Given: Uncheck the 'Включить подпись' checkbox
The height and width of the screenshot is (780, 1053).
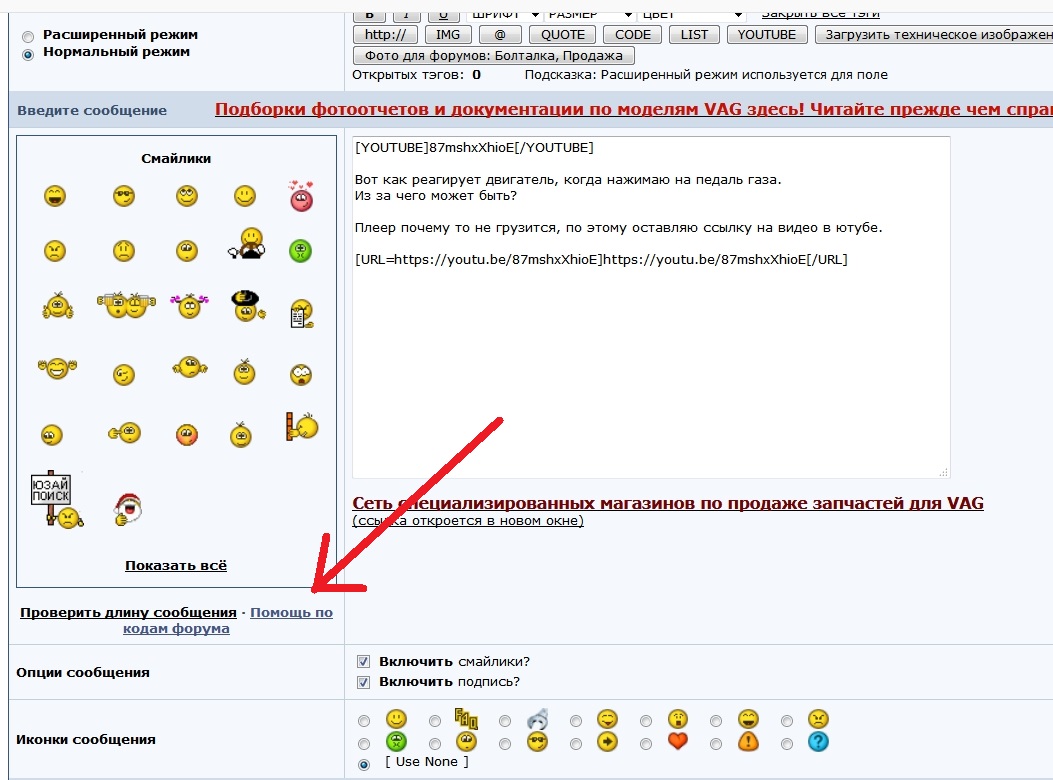Looking at the screenshot, I should (364, 682).
